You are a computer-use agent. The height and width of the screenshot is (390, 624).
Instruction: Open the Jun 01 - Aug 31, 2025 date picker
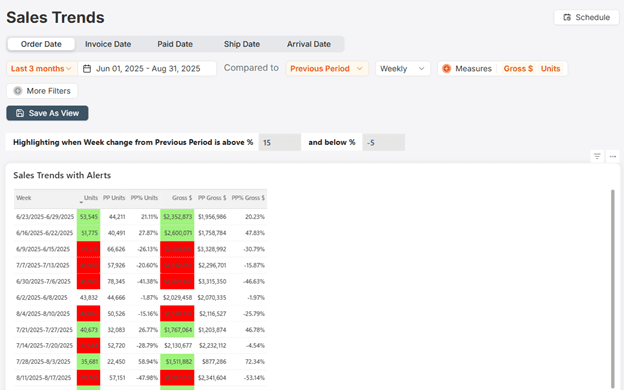coord(147,68)
